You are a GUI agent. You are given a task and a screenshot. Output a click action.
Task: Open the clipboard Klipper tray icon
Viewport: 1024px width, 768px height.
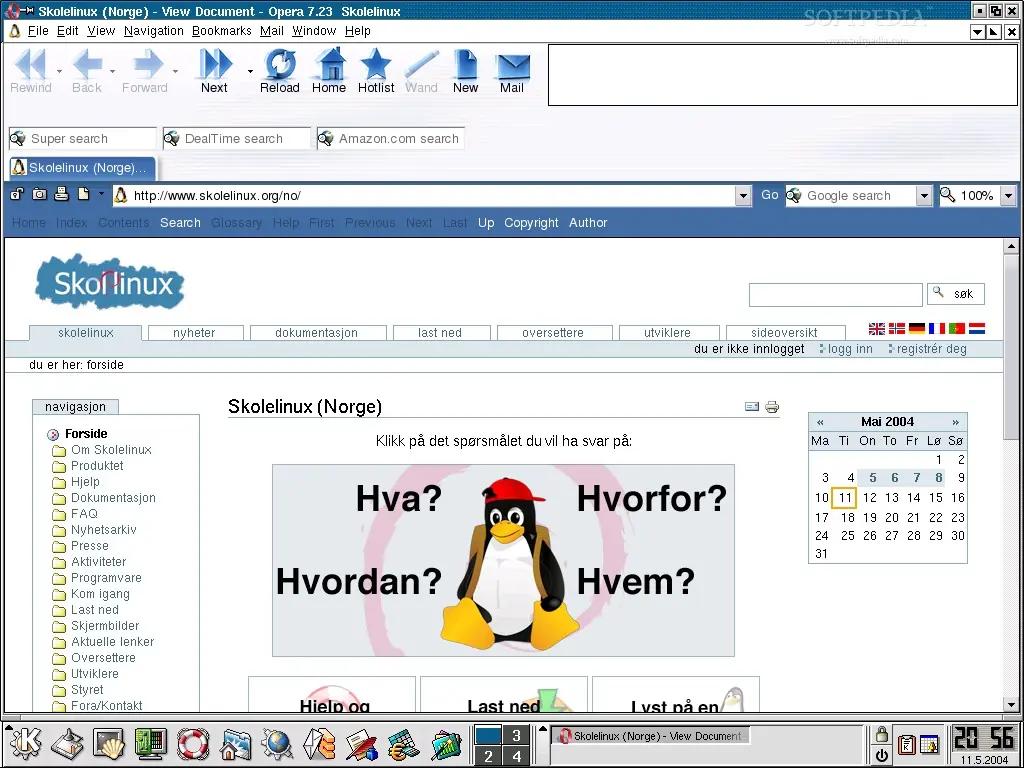coord(906,744)
